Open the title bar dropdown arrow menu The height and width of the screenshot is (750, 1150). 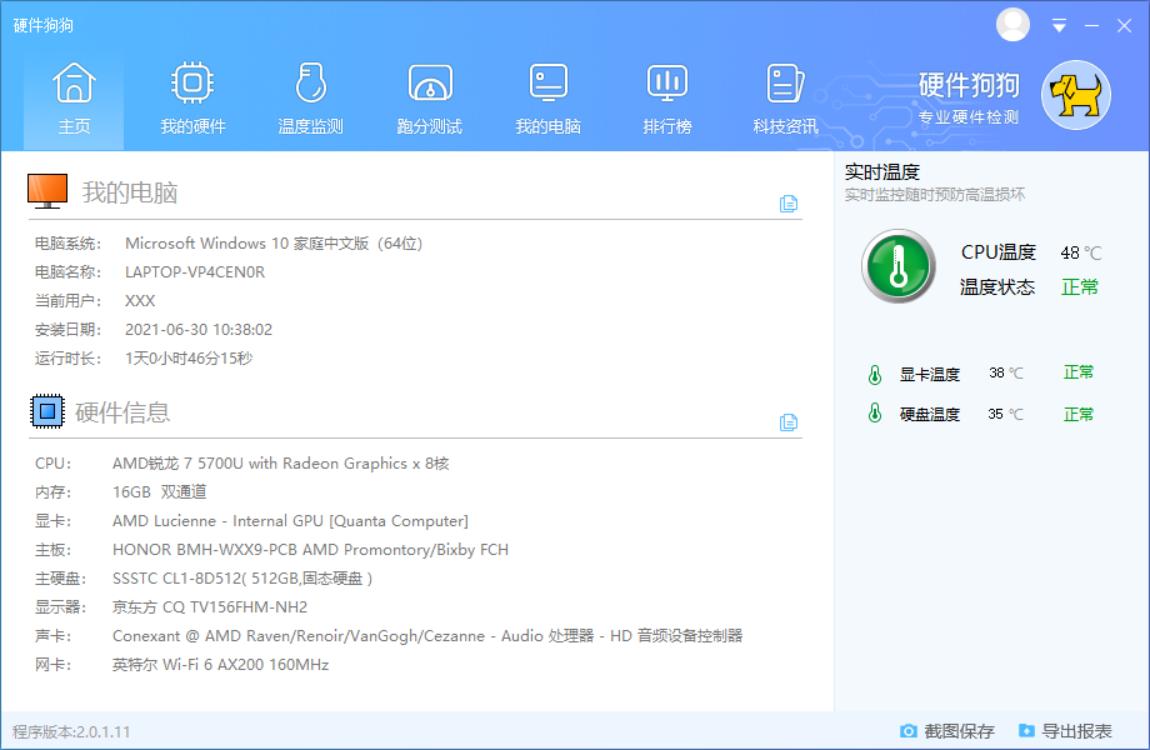coord(1060,25)
